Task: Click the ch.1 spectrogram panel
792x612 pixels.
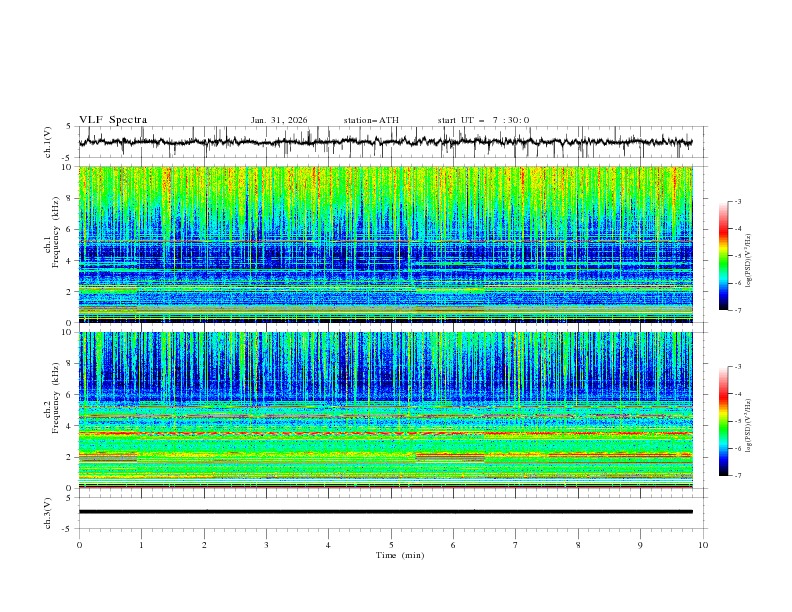Action: coord(385,244)
